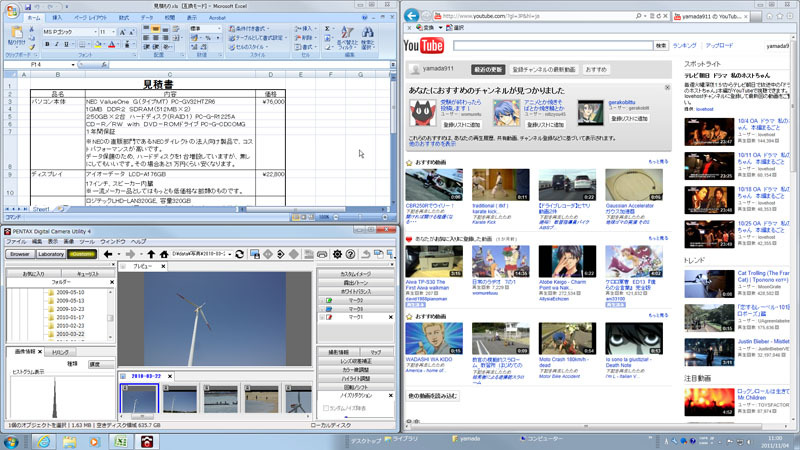Image resolution: width=800 pixels, height=450 pixels.
Task: Click the settings gear icon in PENTAX toolbar
Action: pyautogui.click(x=337, y=254)
